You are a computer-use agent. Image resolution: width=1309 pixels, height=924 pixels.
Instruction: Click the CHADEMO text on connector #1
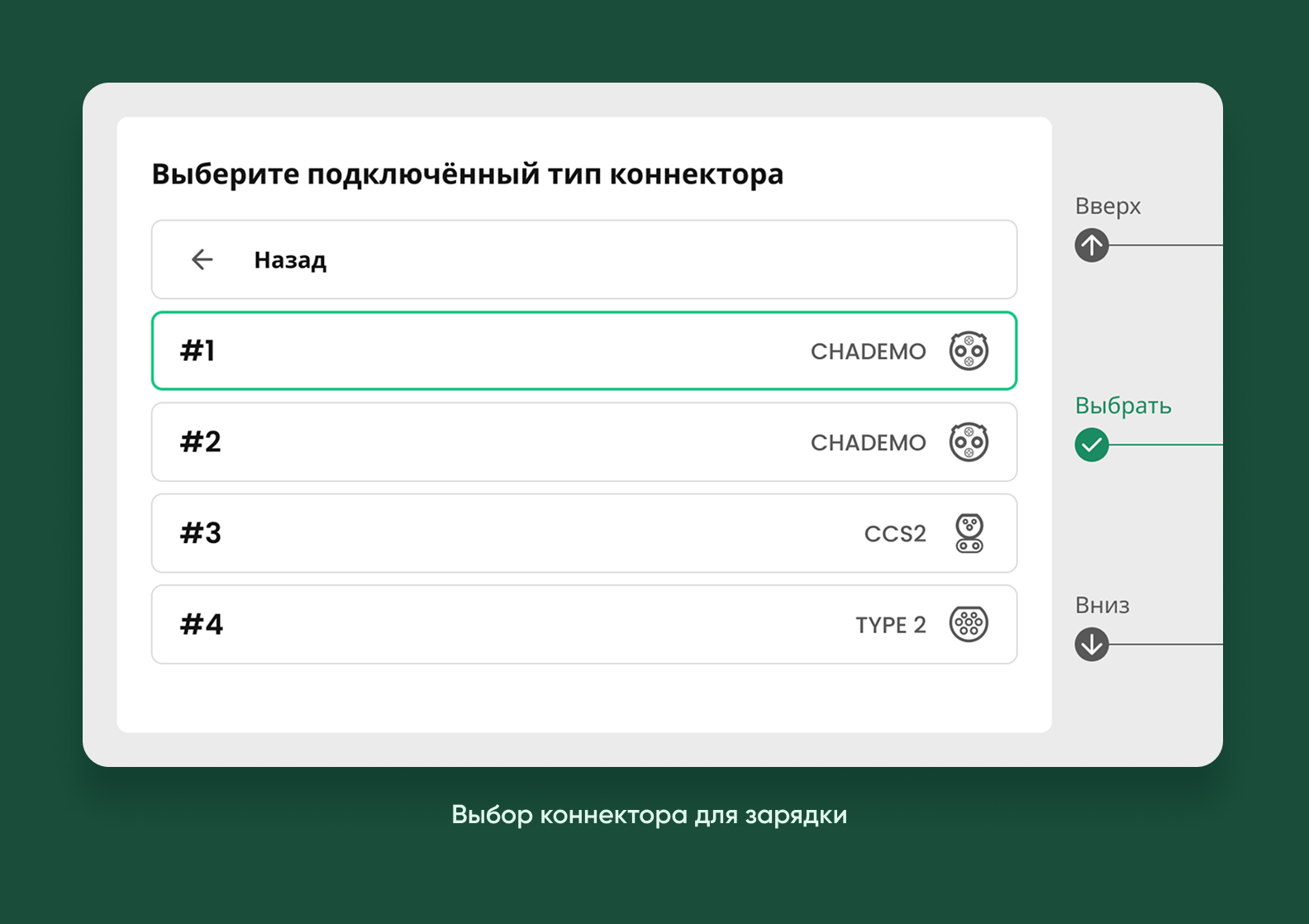(x=868, y=352)
